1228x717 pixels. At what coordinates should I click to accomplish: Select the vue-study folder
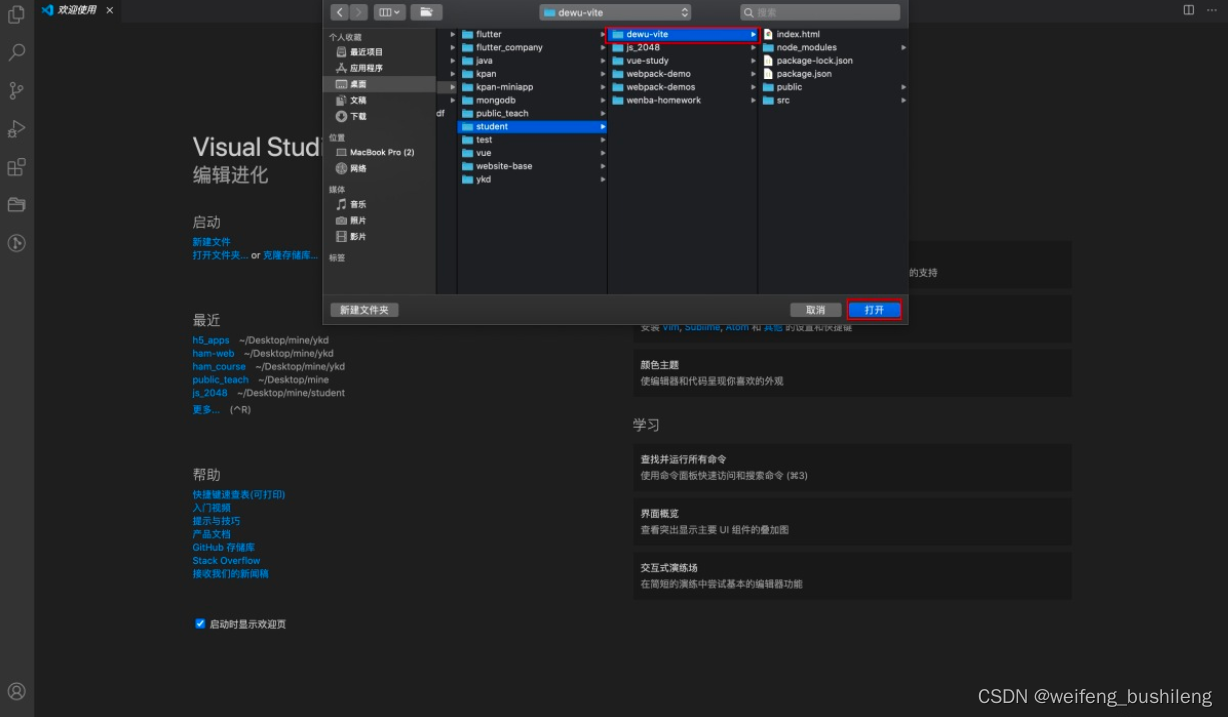683,60
